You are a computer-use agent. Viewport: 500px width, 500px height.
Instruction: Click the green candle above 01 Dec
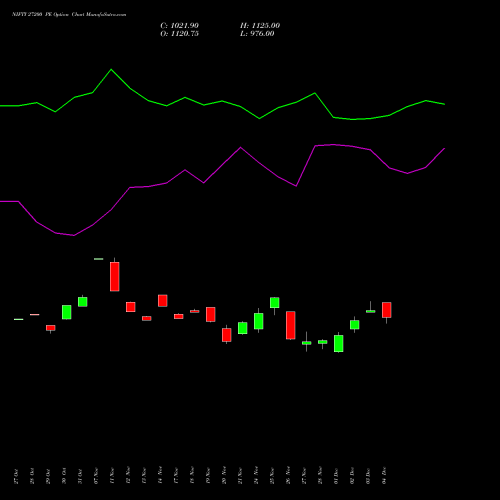coord(339,343)
